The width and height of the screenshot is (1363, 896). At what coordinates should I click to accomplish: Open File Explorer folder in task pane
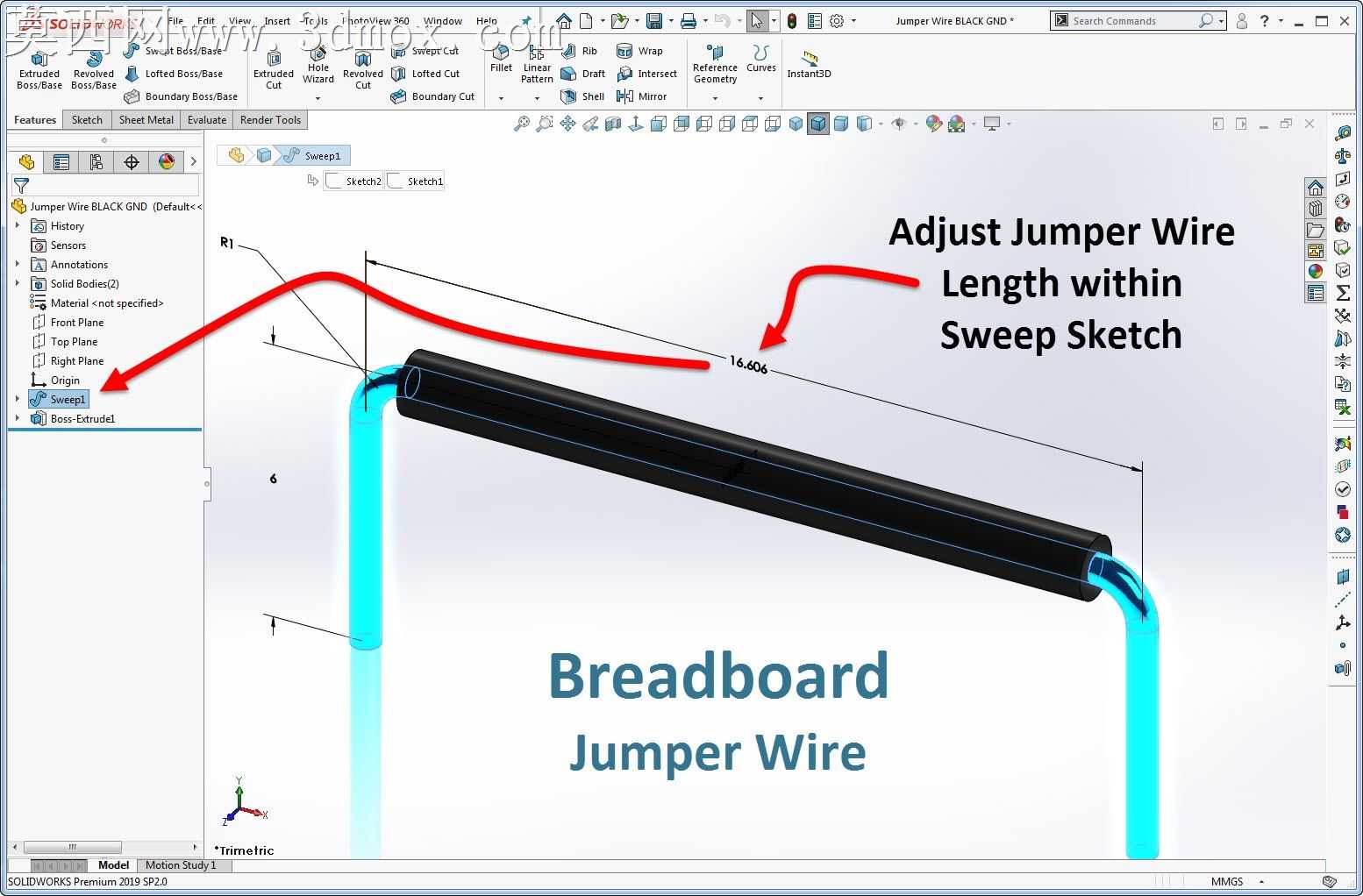pyautogui.click(x=1315, y=230)
